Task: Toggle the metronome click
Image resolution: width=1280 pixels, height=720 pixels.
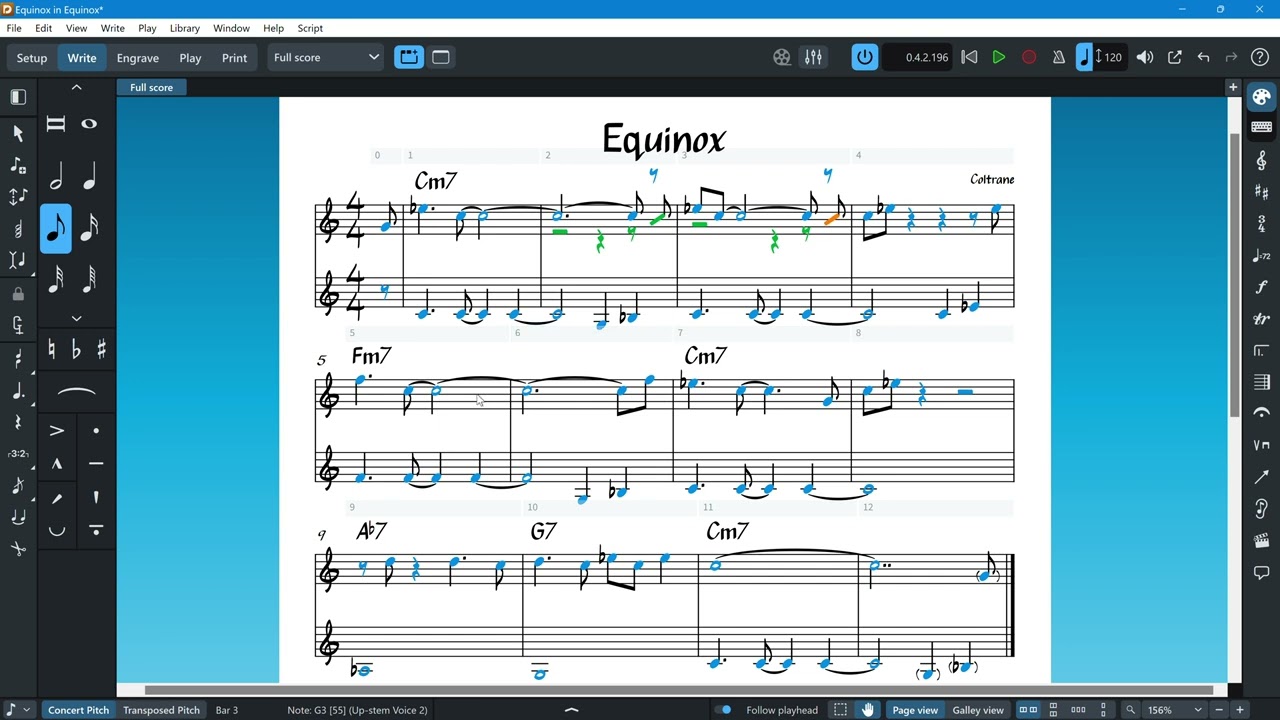Action: tap(1058, 57)
